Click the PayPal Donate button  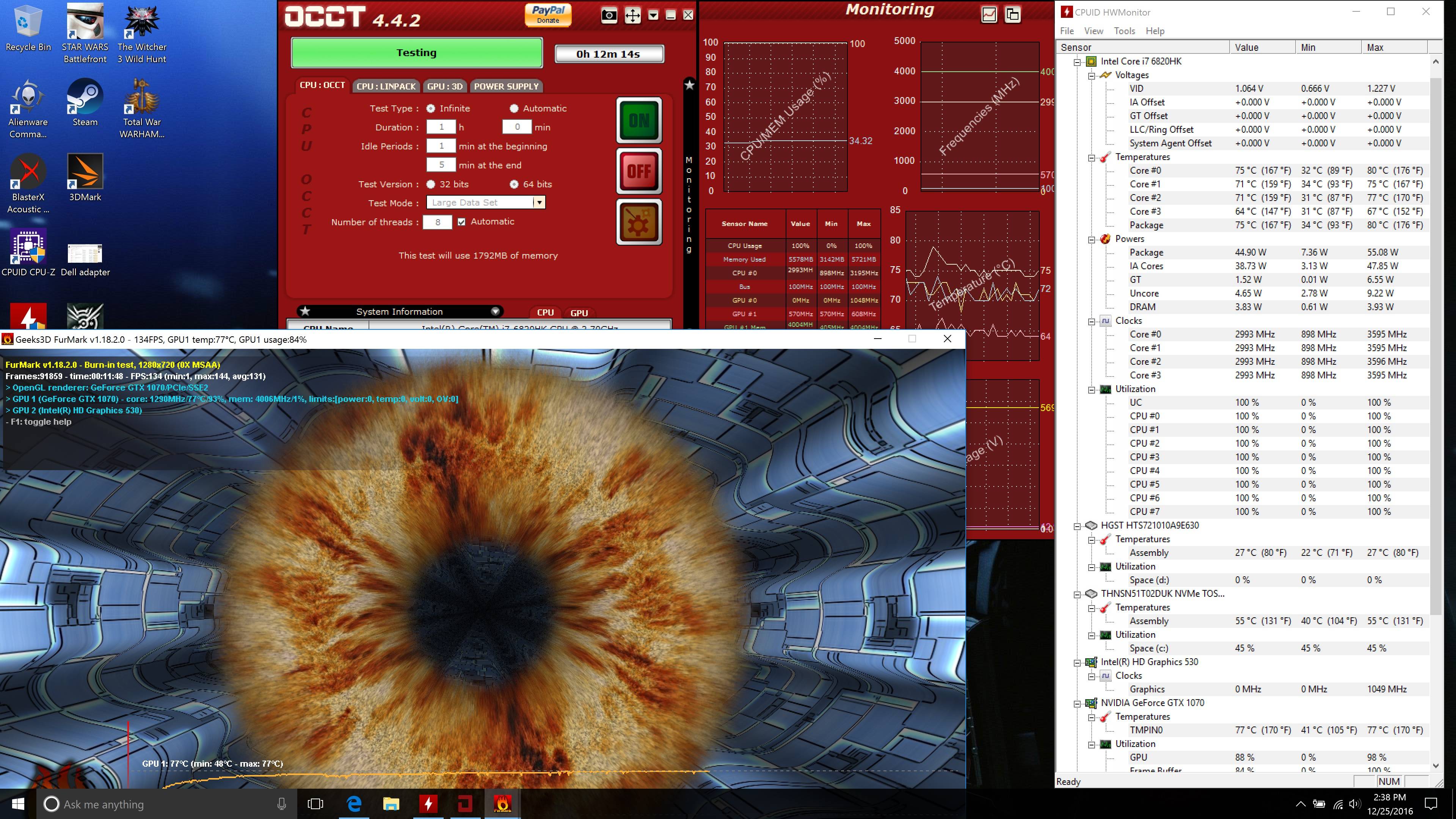tap(548, 15)
